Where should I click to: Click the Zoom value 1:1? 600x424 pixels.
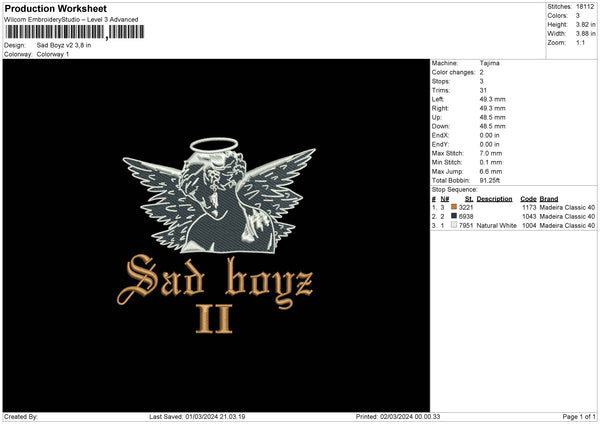click(580, 43)
